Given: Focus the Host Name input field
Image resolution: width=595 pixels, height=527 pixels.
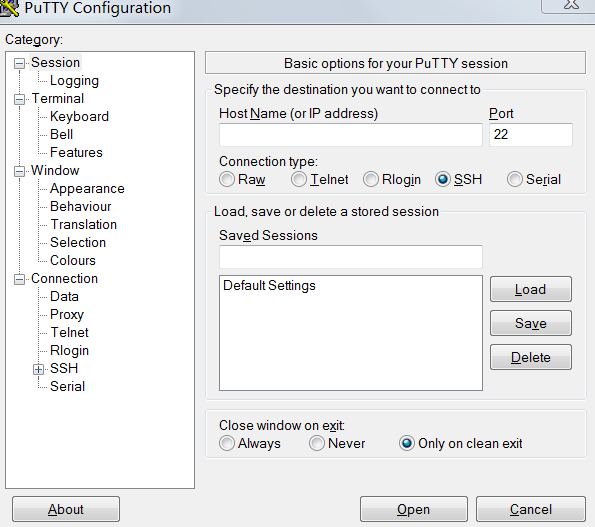Looking at the screenshot, I should [351, 135].
